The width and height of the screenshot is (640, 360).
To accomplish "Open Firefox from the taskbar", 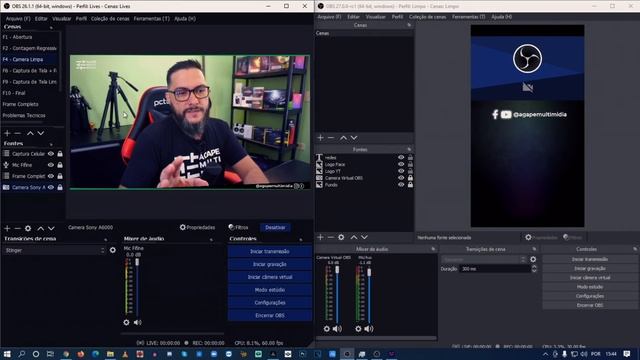I will 80,354.
